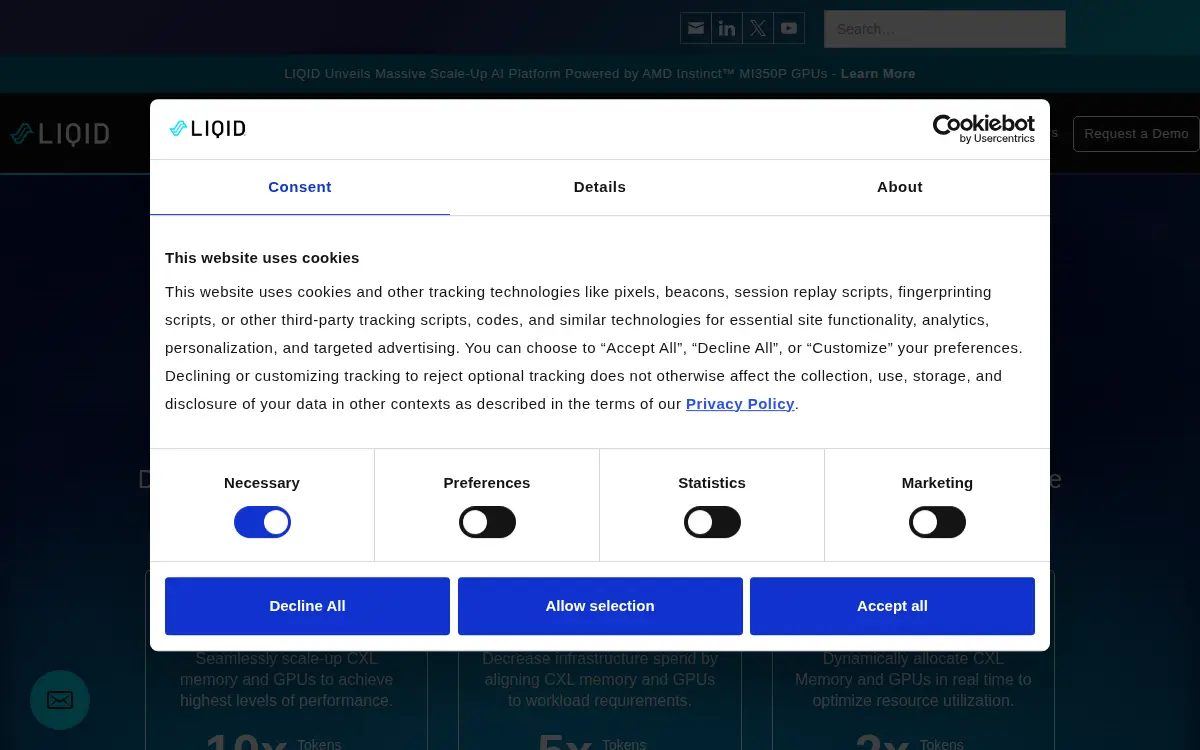Screen dimensions: 1200x750
Task: Enable the Marketing cookies switch
Action: tap(937, 522)
